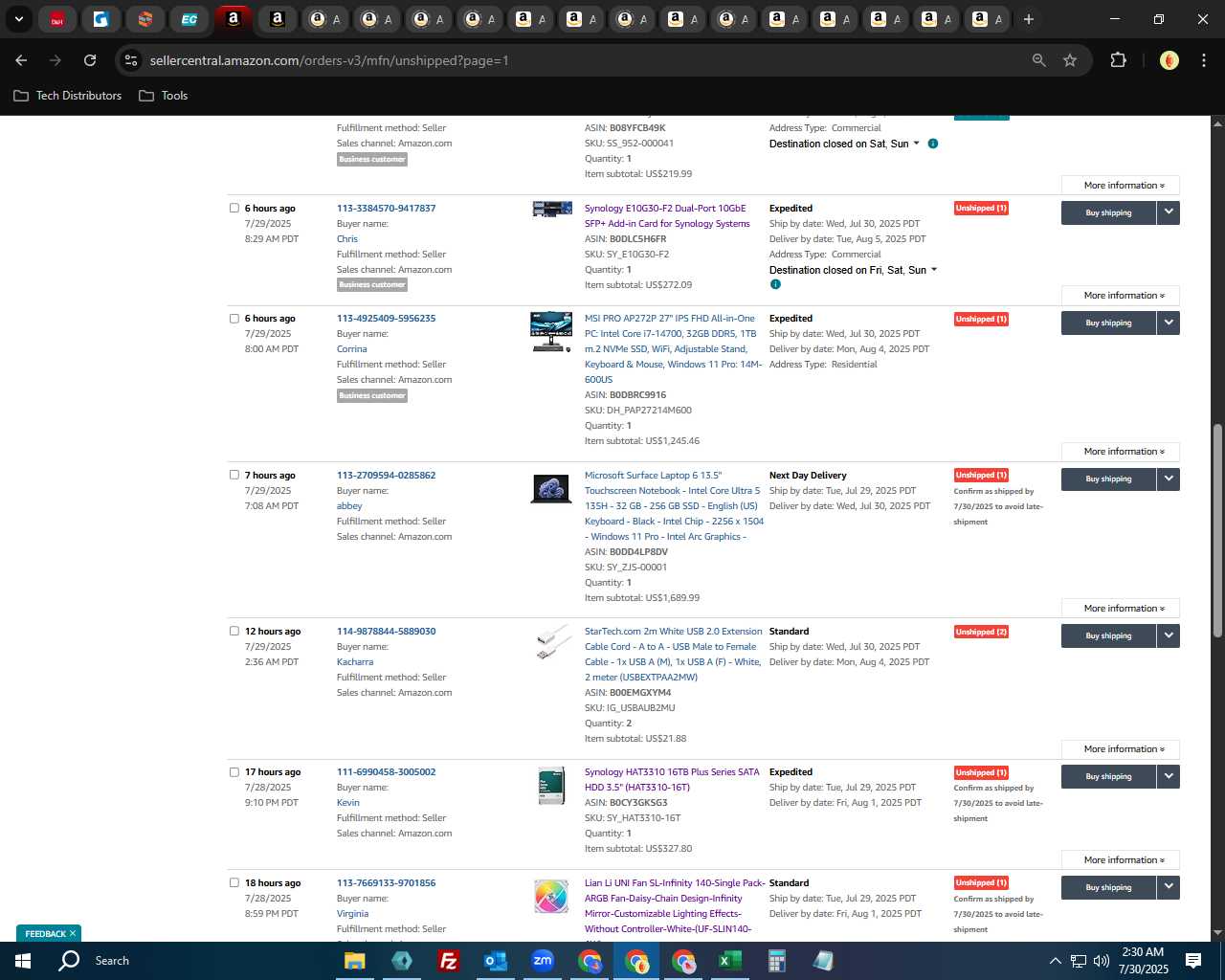Screen dimensions: 1225x980
Task: Open order link 113-2709594-0285862
Action: point(386,475)
